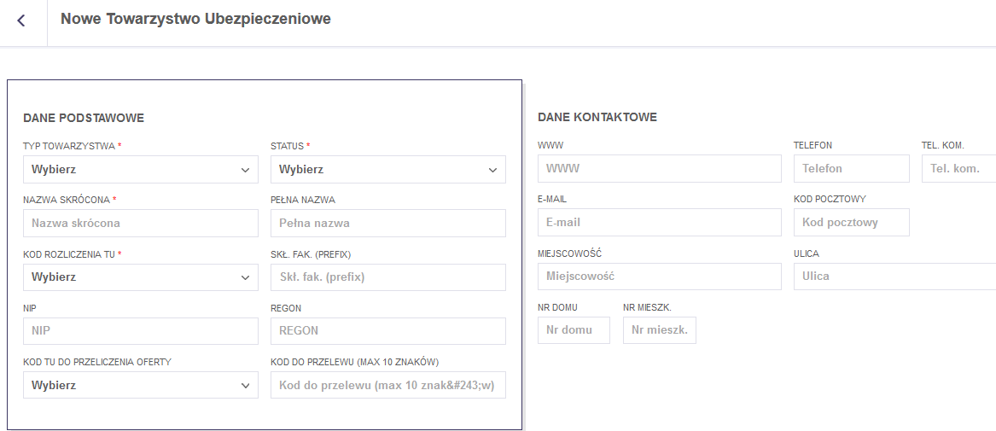The height and width of the screenshot is (431, 996).
Task: Click the Nr mieszk. input field
Action: pyautogui.click(x=659, y=330)
